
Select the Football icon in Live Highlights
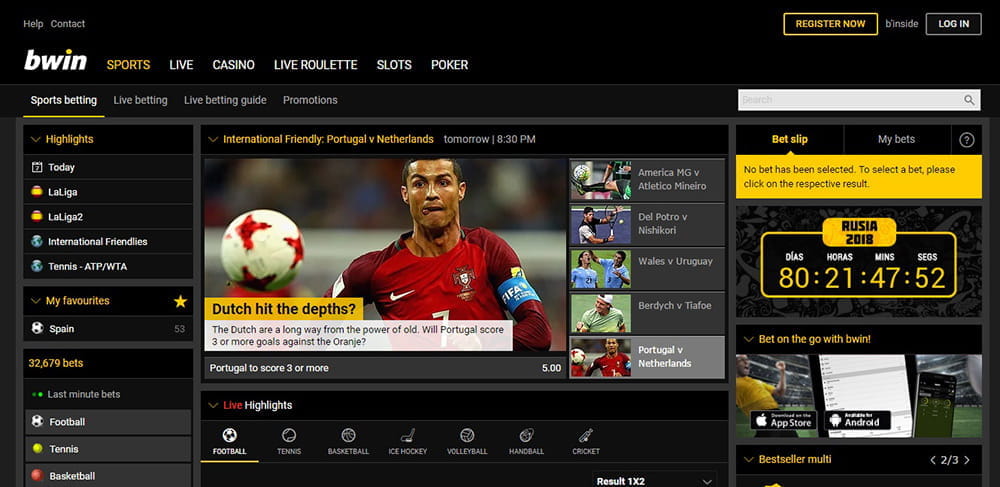pos(230,435)
